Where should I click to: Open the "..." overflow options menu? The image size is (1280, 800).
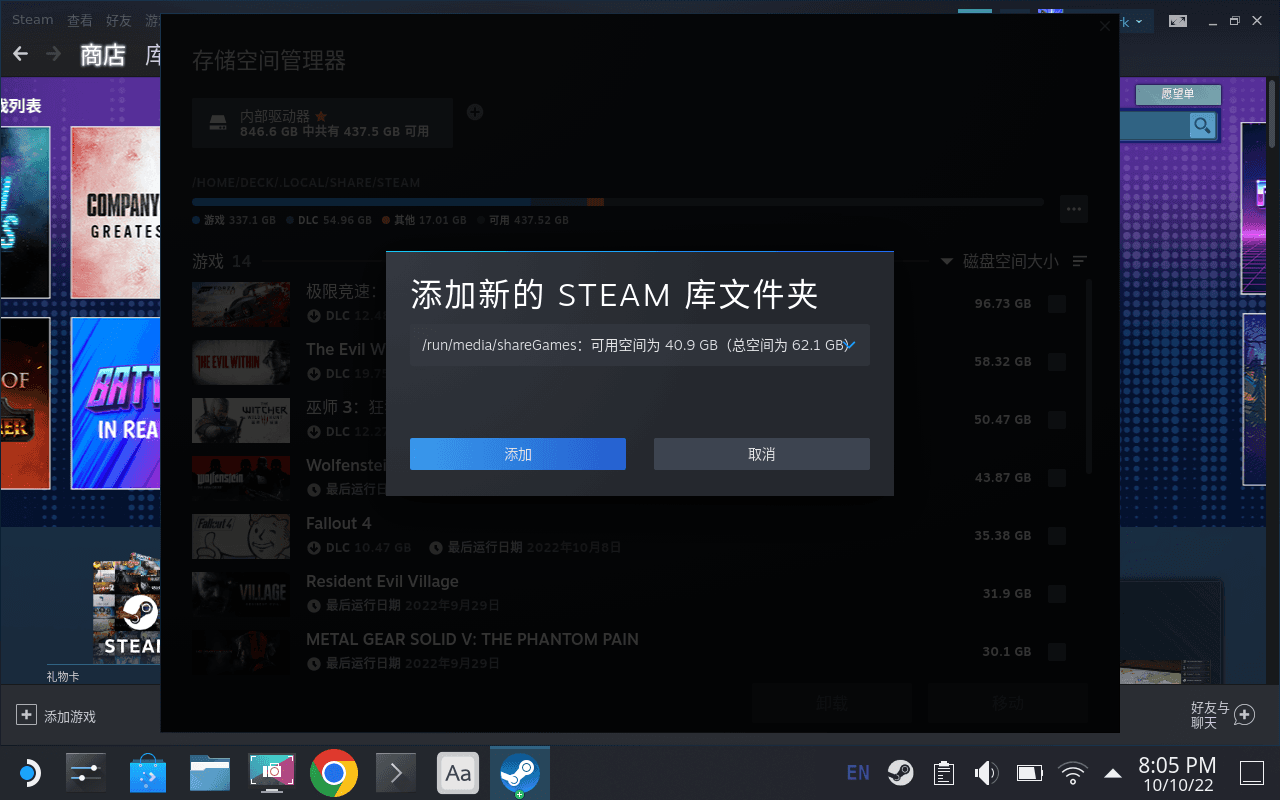pyautogui.click(x=1074, y=209)
